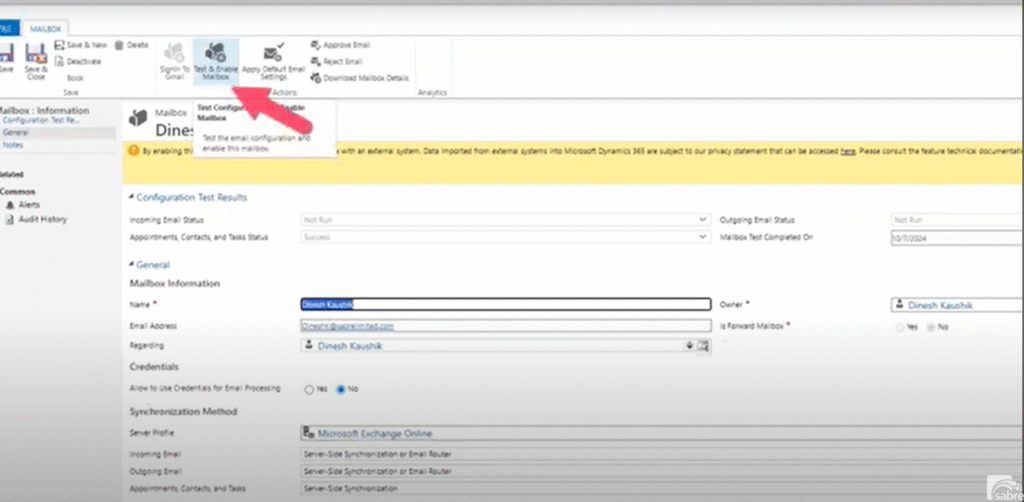Click Apply Default Email Settings icon
This screenshot has width=1024, height=502.
click(272, 53)
